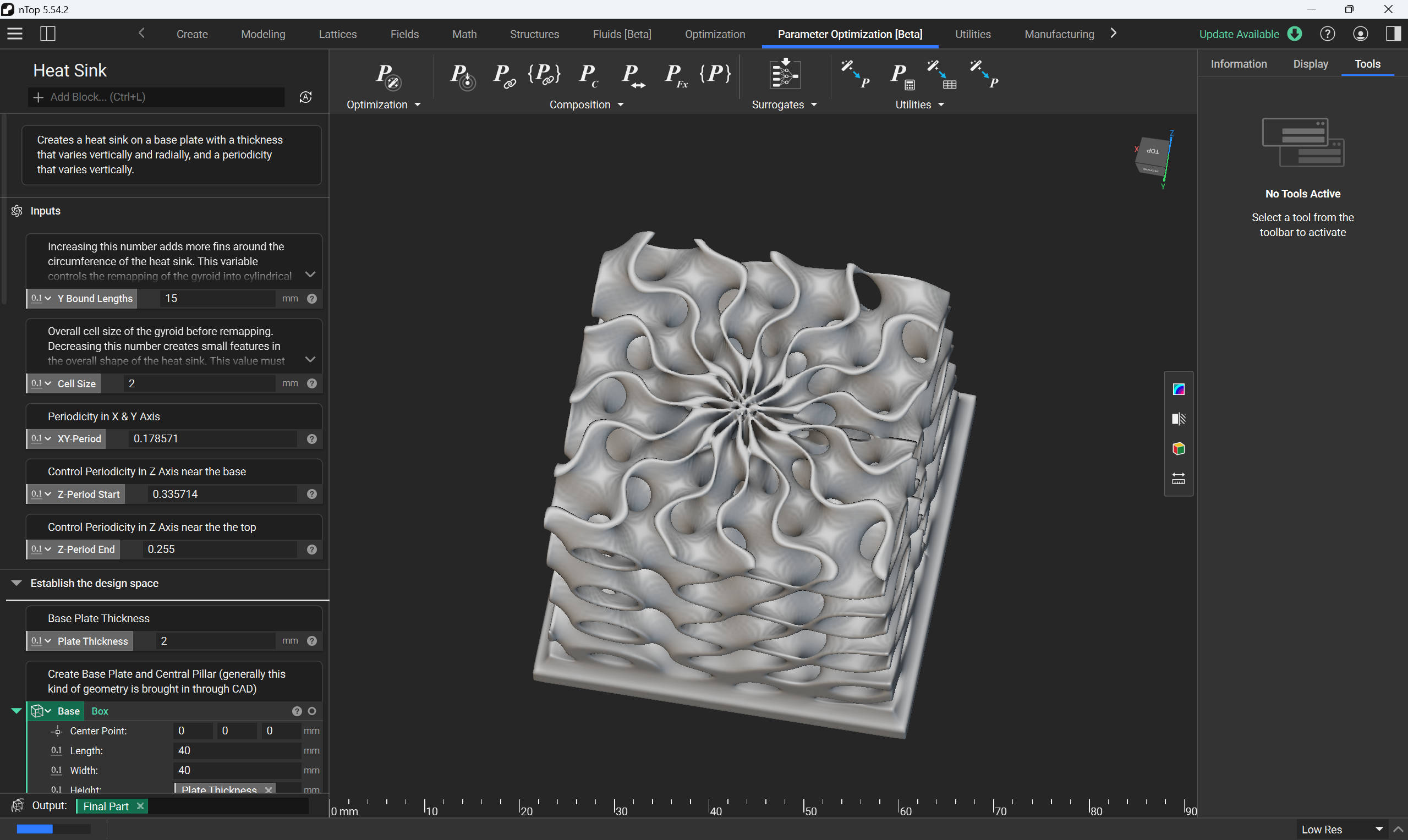Viewport: 1408px width, 840px height.
Task: Open the colored cube view options icon
Action: click(x=1178, y=448)
